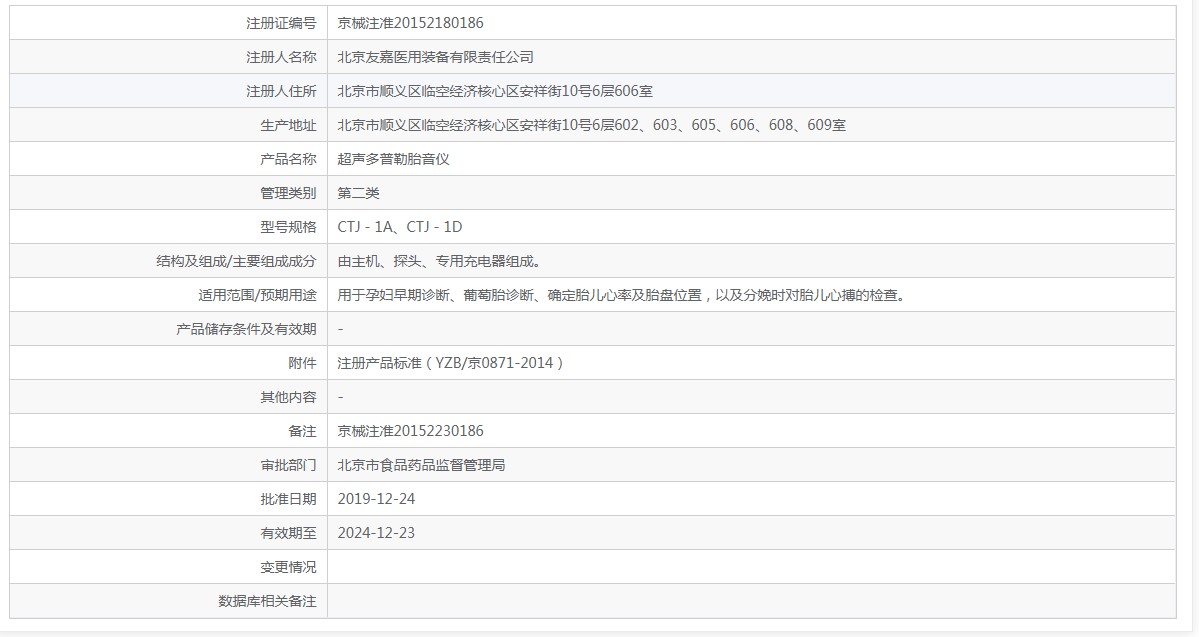The image size is (1199, 637).
Task: Select the 结构及组成/主要组成成分 label
Action: click(236, 262)
